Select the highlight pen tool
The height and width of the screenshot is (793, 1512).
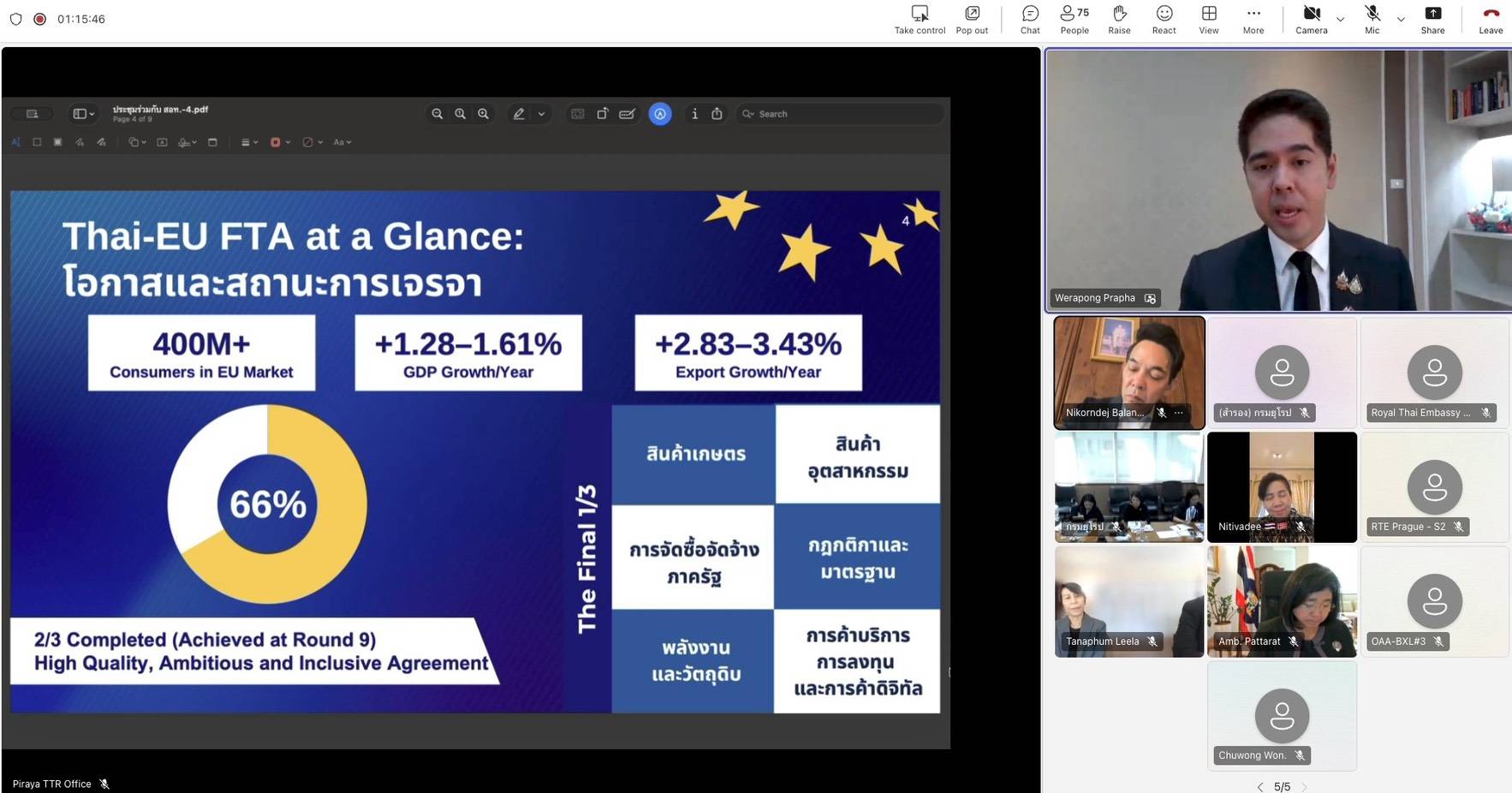point(519,114)
